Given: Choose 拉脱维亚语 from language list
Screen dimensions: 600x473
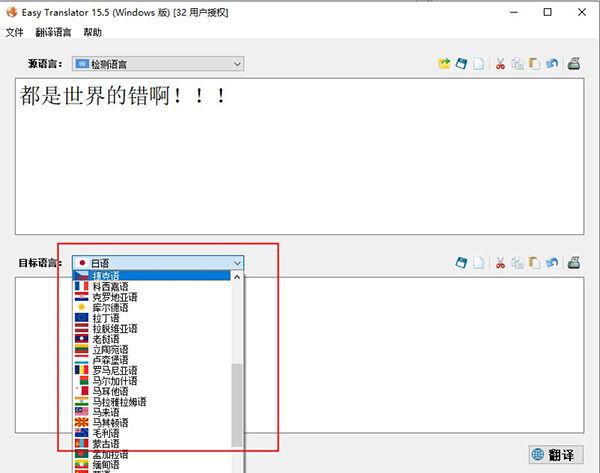Looking at the screenshot, I should tap(152, 328).
